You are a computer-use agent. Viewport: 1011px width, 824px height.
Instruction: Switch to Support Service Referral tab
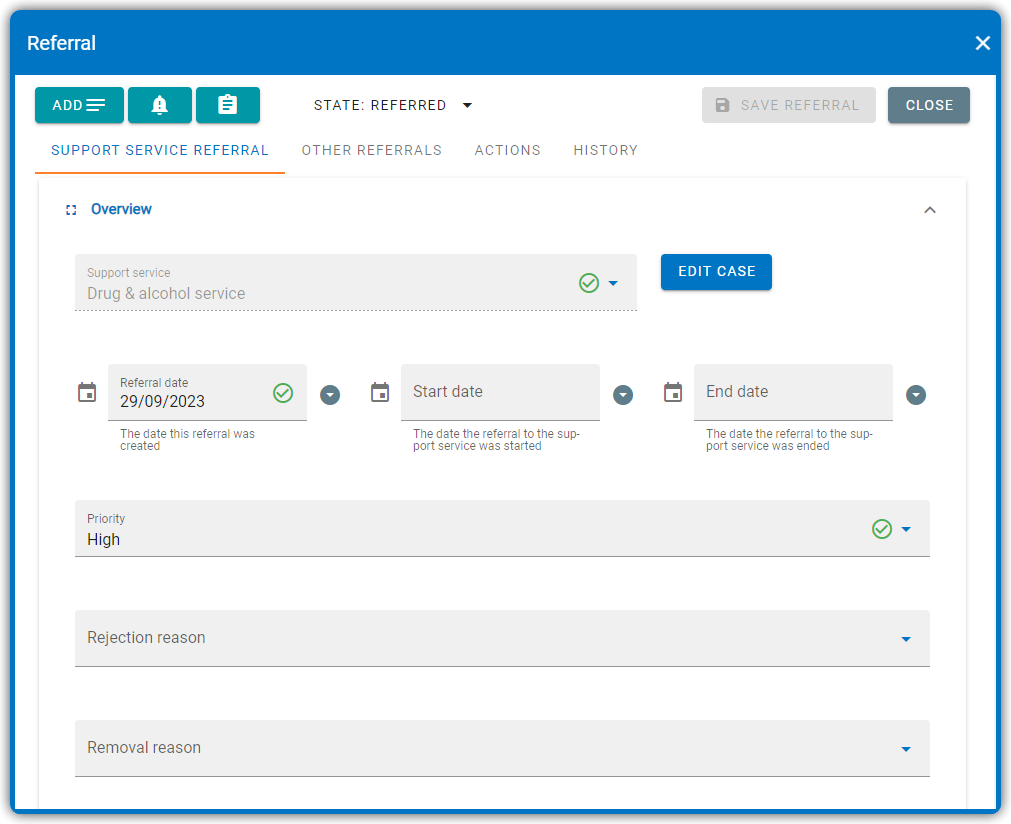click(x=160, y=150)
